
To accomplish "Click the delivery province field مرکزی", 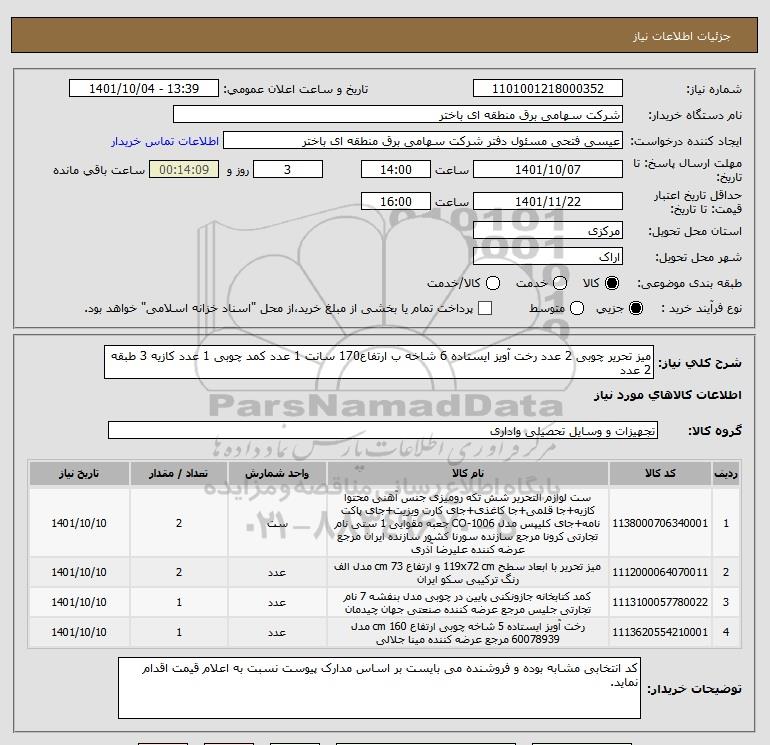I will point(548,231).
